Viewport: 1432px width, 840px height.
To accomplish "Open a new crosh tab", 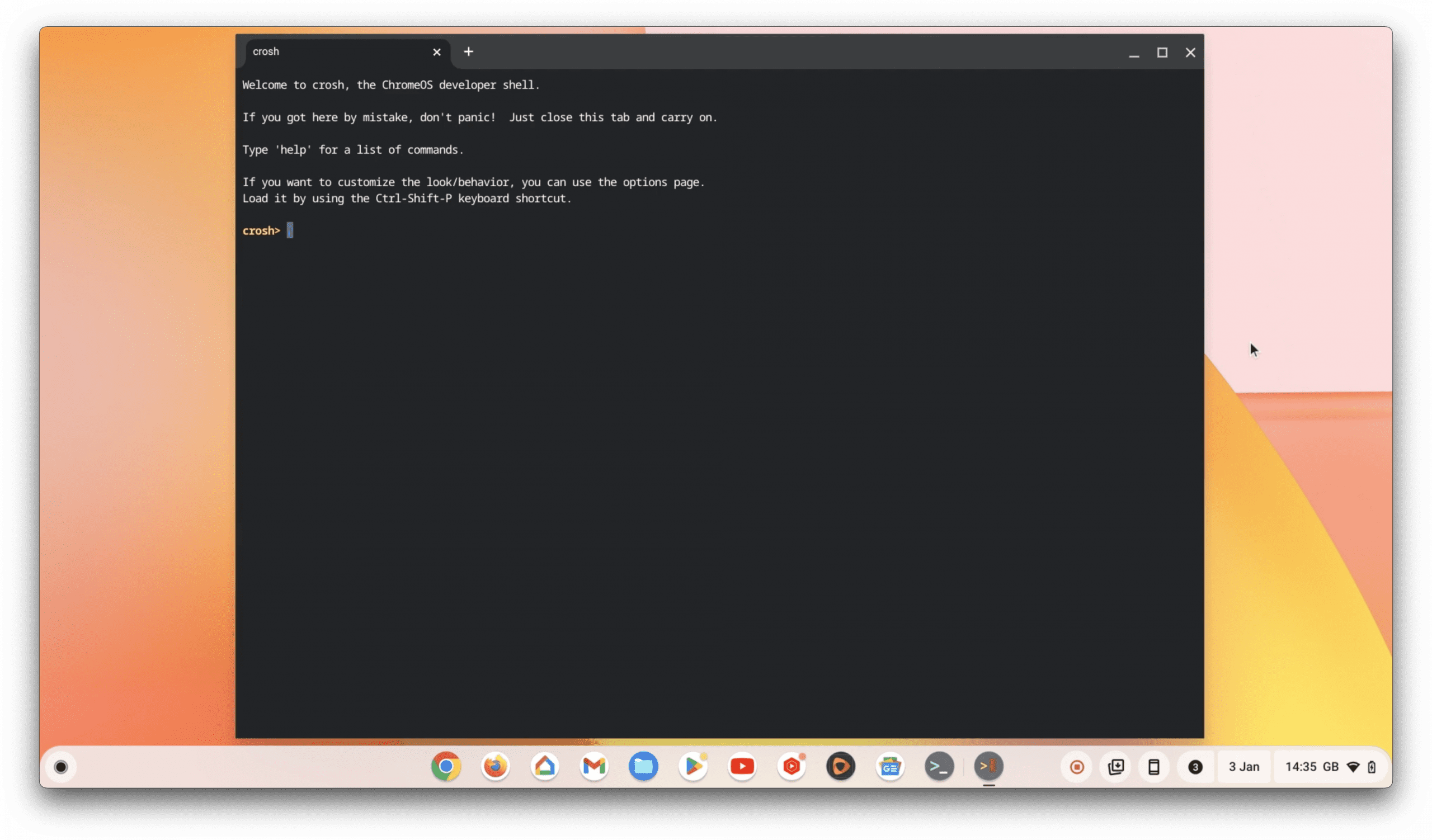I will [x=468, y=51].
